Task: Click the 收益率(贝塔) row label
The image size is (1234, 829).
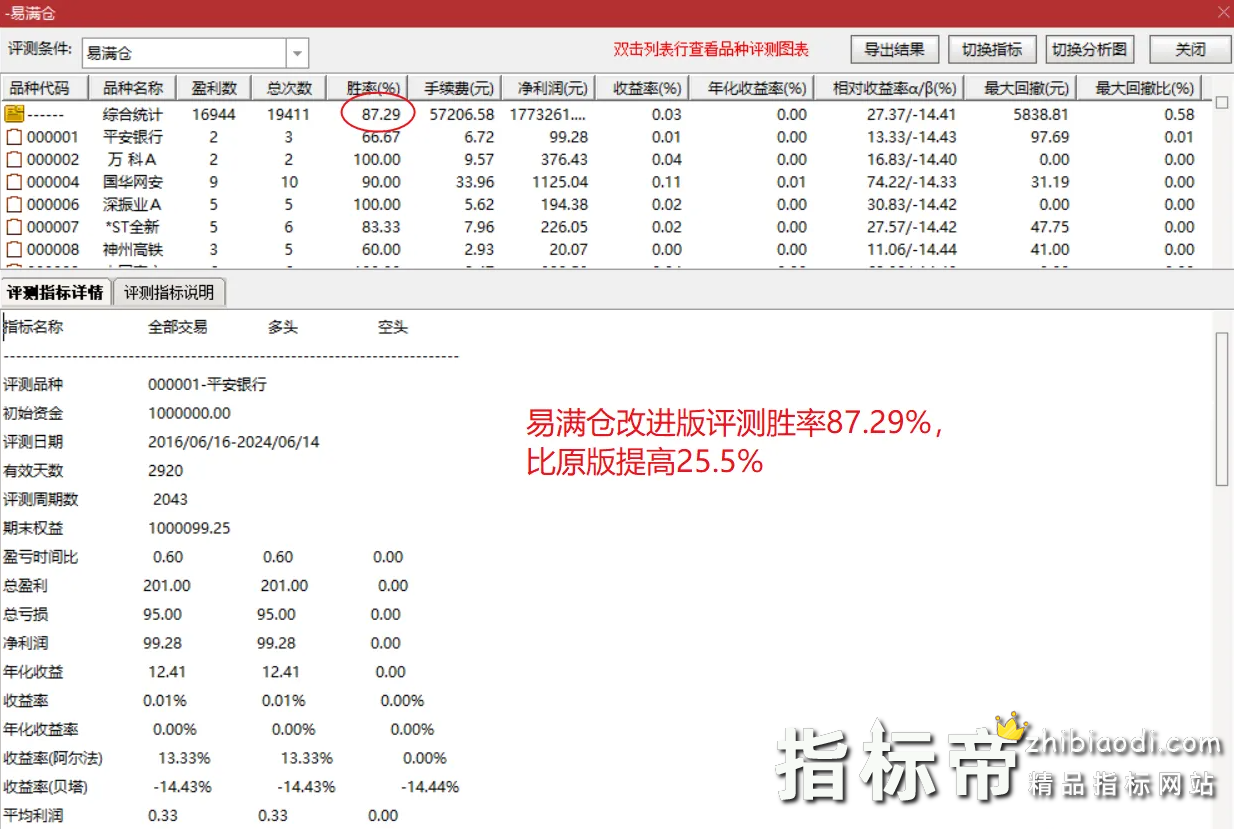Action: click(45, 787)
